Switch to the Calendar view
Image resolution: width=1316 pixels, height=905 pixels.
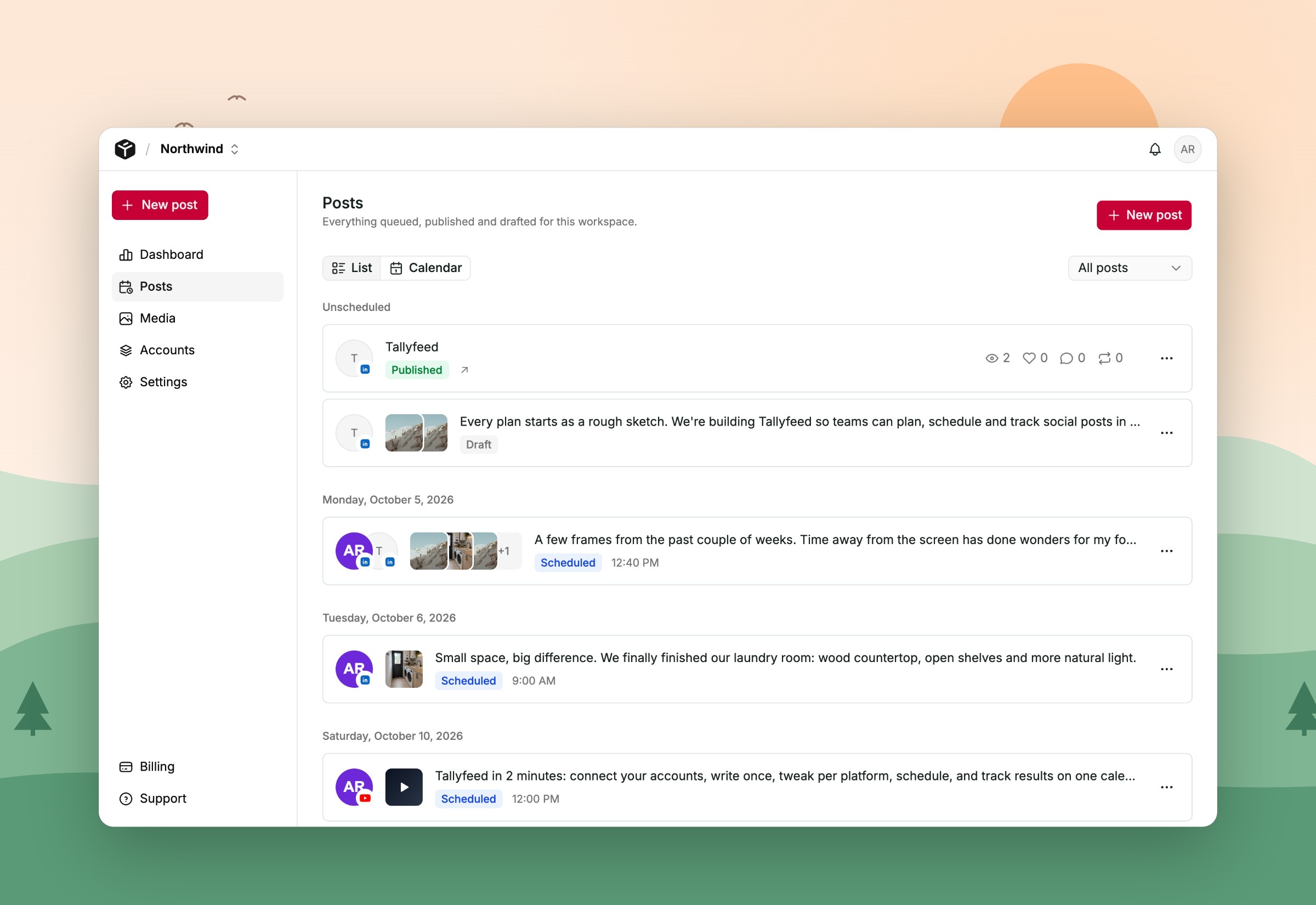tap(426, 268)
